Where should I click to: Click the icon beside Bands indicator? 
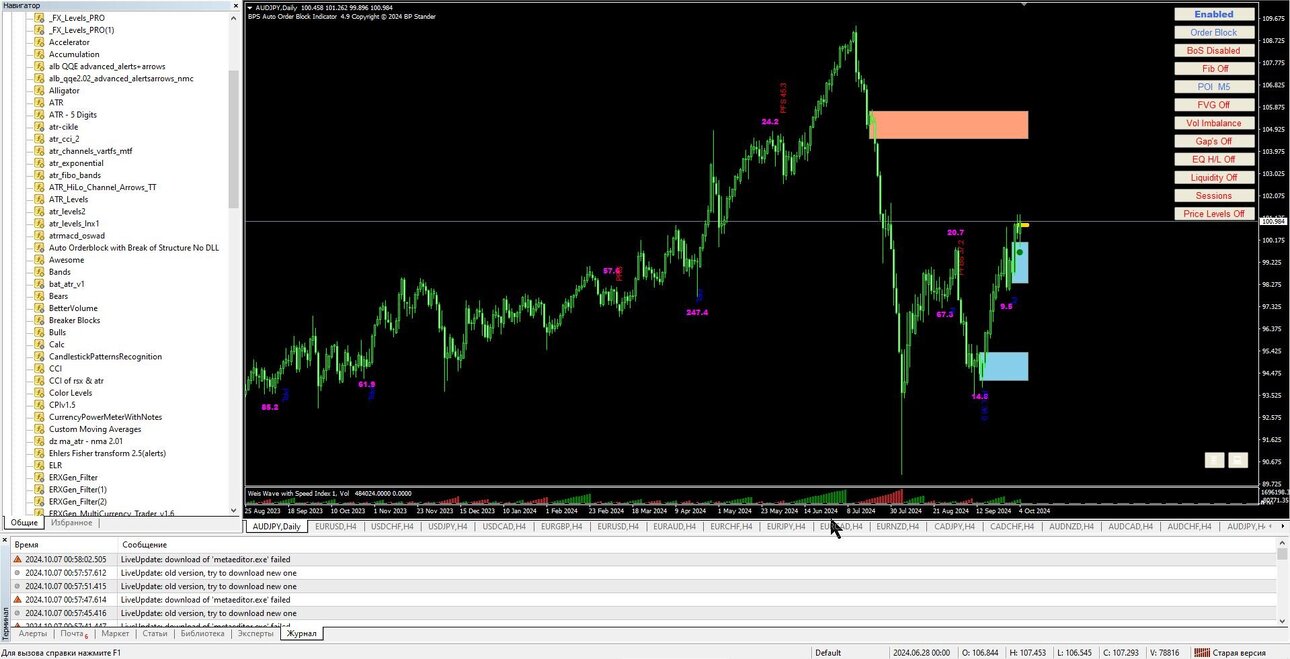pyautogui.click(x=39, y=272)
